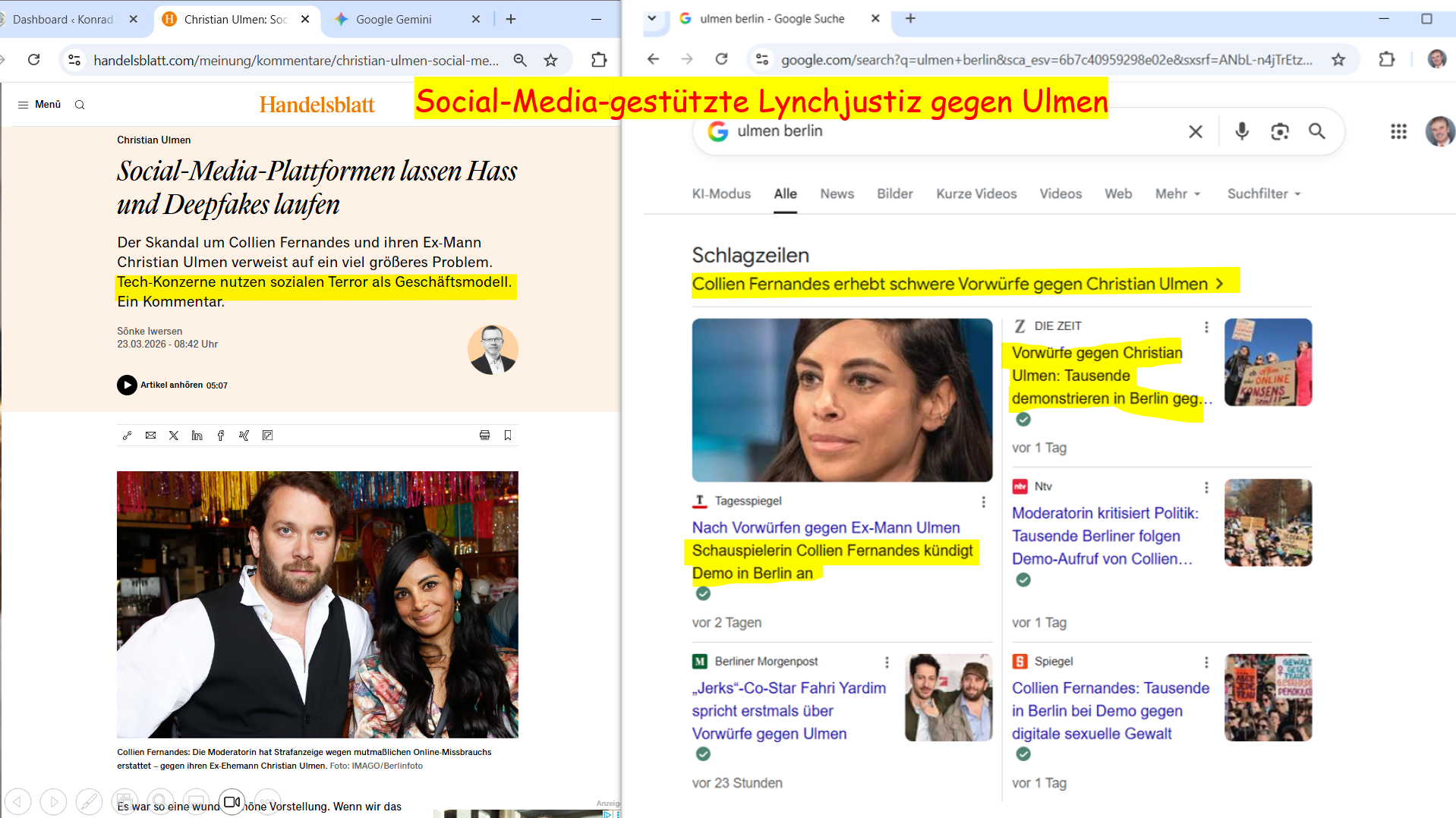Switch to the Google Gemini browser tab
1456x818 pixels.
tap(393, 20)
